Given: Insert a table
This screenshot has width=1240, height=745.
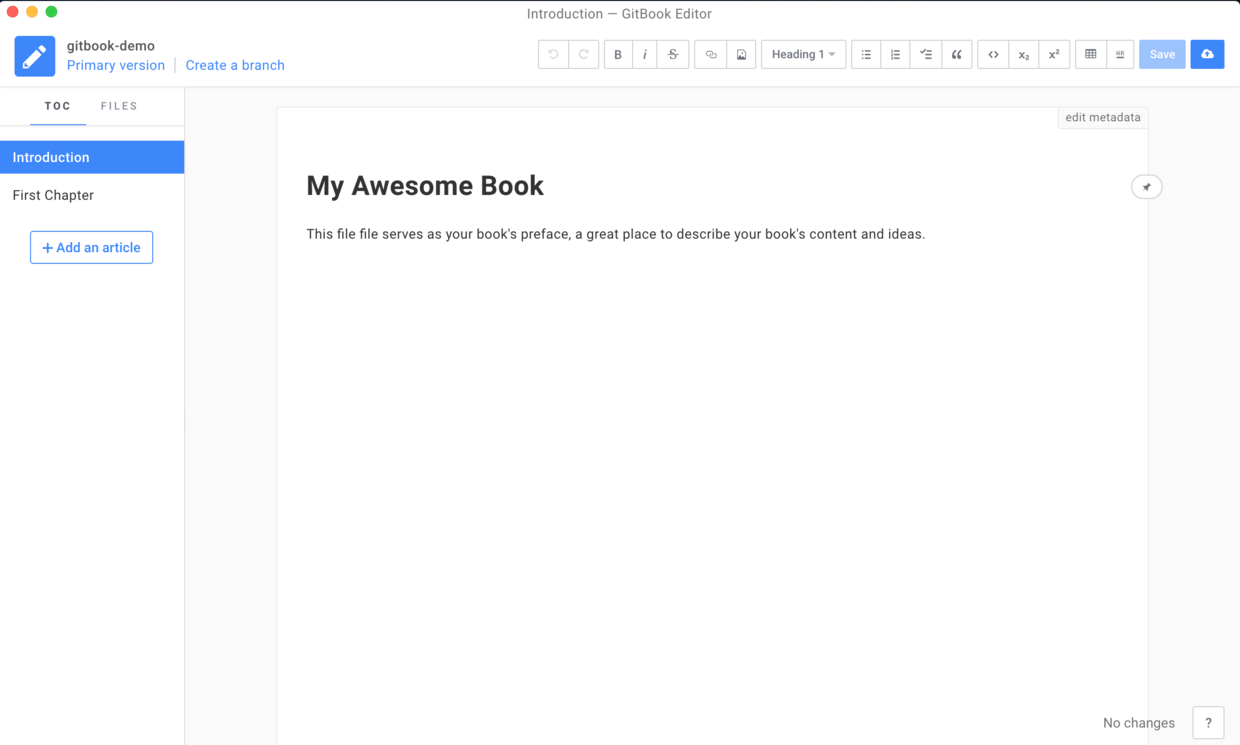Looking at the screenshot, I should point(1089,54).
